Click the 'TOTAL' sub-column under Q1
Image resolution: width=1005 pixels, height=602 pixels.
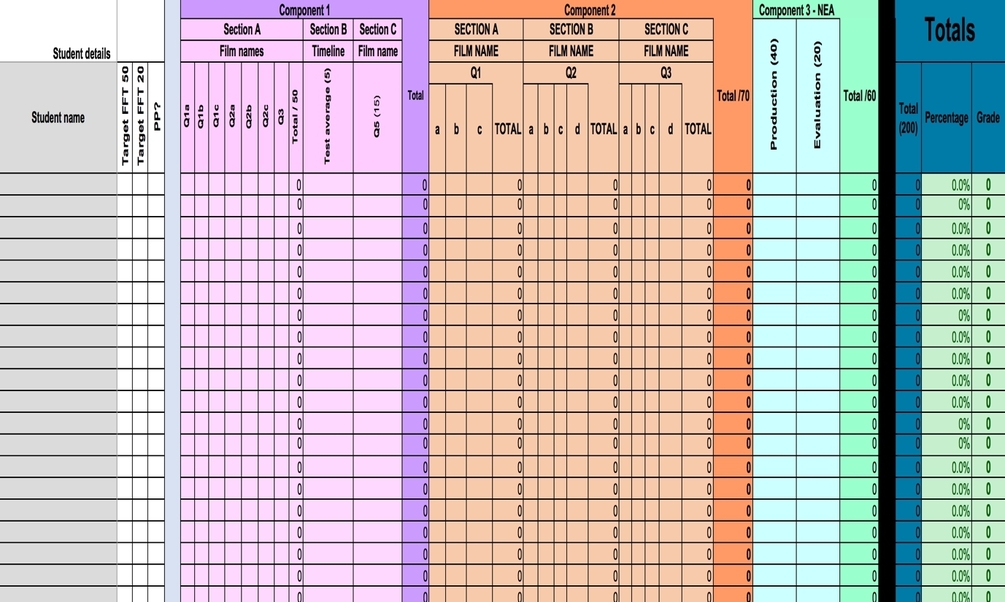tap(508, 129)
